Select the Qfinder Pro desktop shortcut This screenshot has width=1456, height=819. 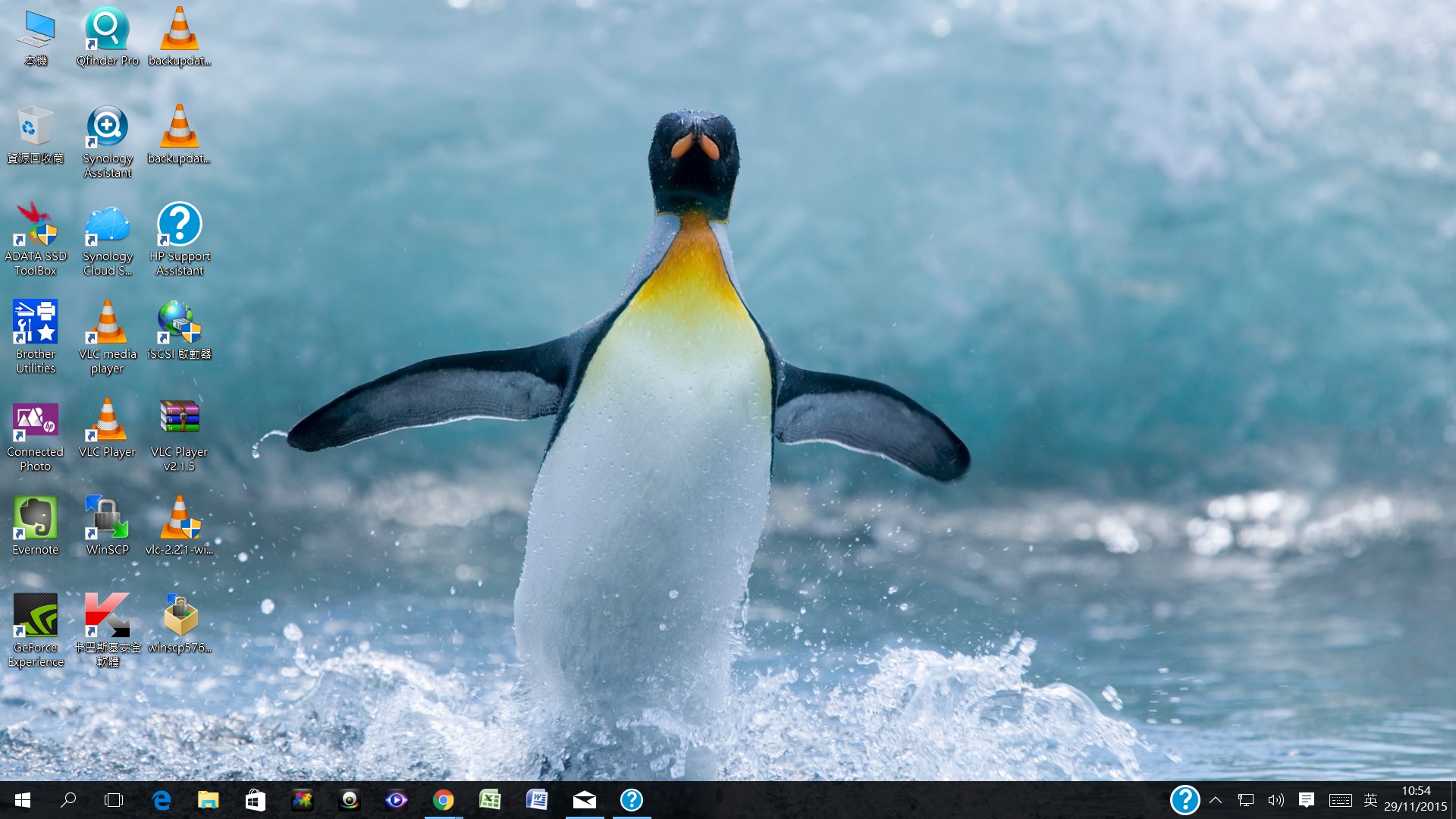pyautogui.click(x=108, y=38)
